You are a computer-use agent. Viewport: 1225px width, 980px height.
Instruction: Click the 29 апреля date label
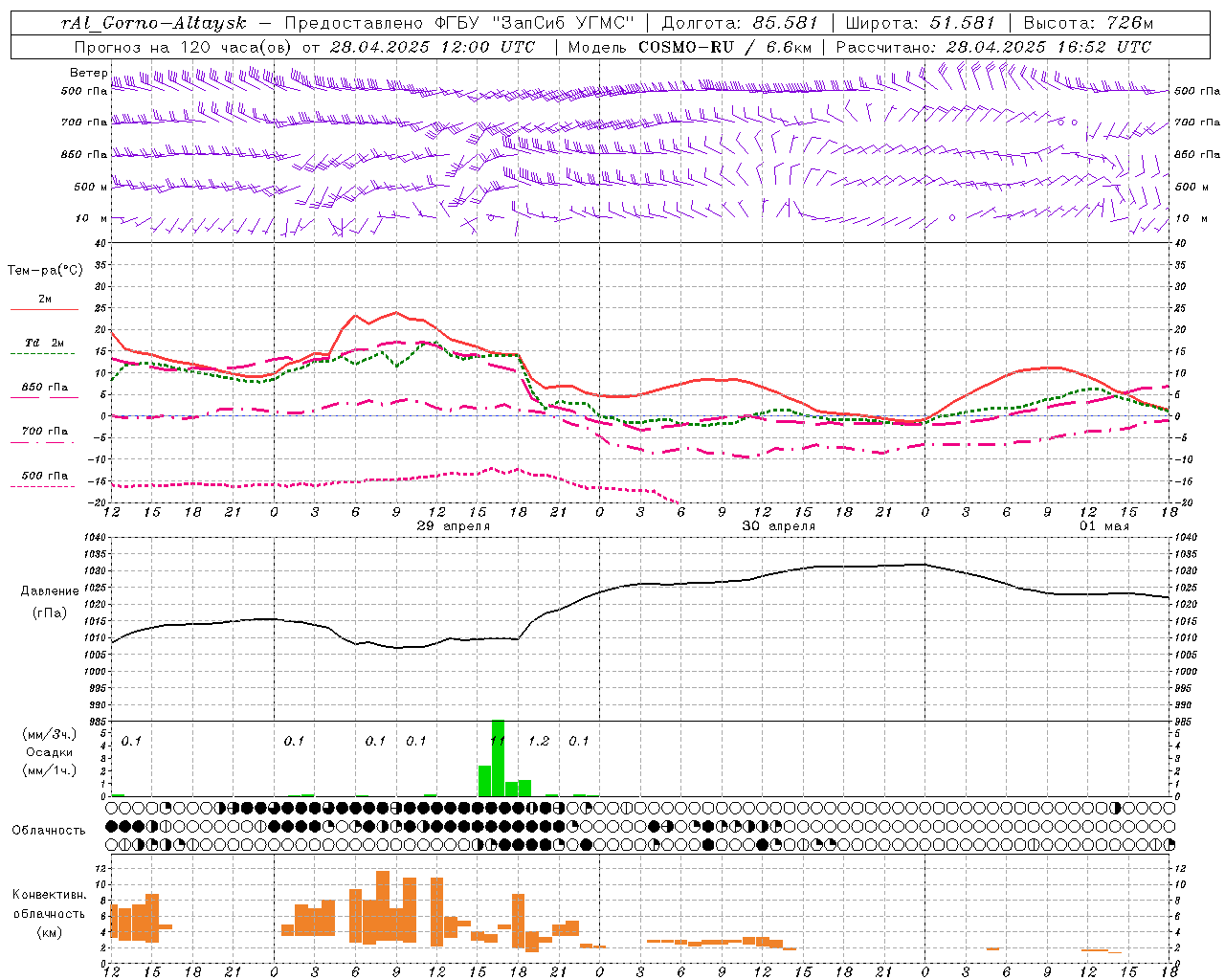[454, 526]
